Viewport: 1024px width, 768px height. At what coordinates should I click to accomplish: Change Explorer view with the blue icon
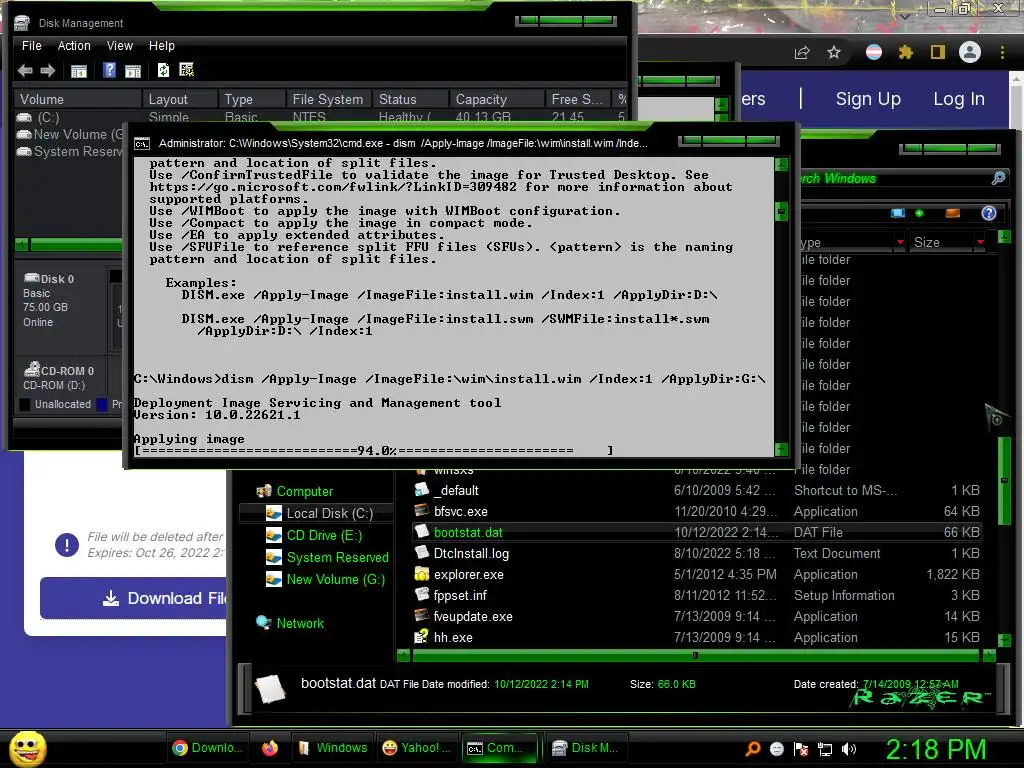click(898, 213)
